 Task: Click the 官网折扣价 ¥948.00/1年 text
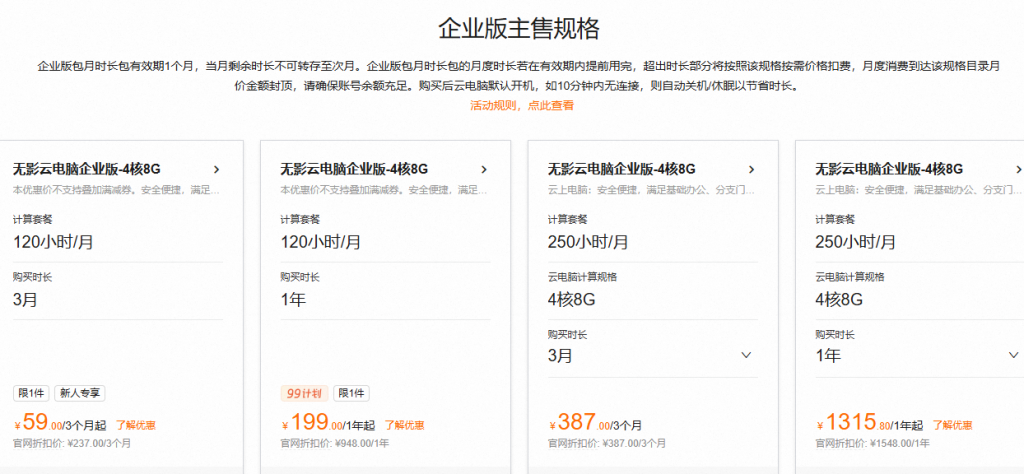click(335, 443)
